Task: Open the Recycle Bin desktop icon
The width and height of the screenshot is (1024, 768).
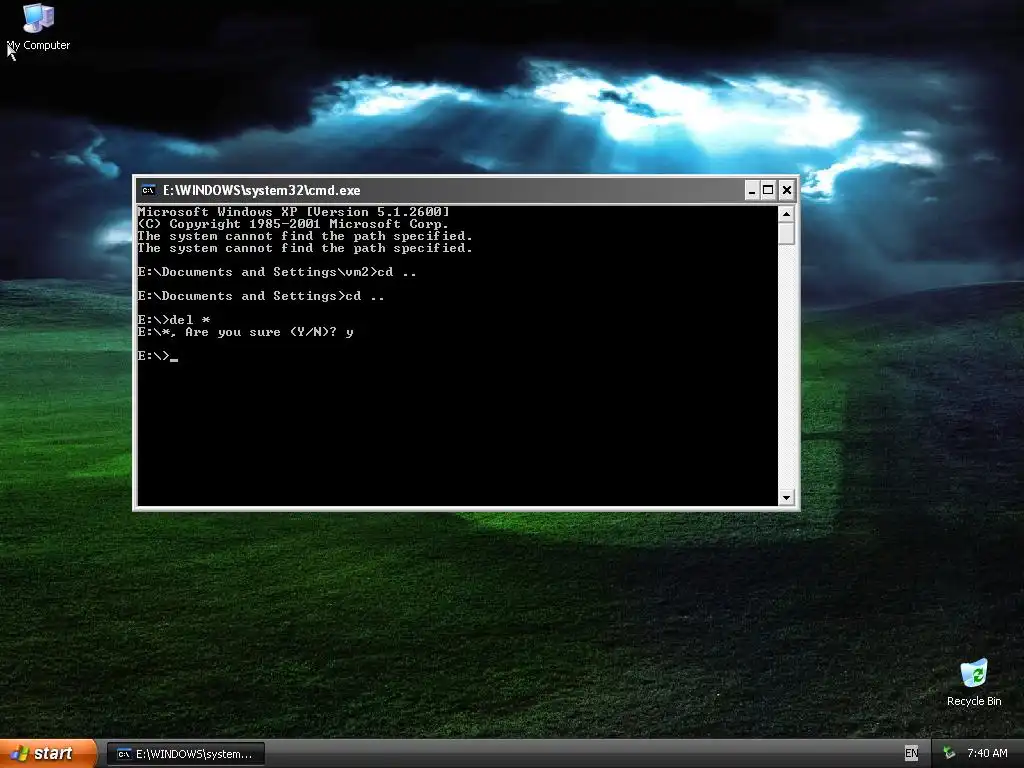Action: pyautogui.click(x=974, y=683)
